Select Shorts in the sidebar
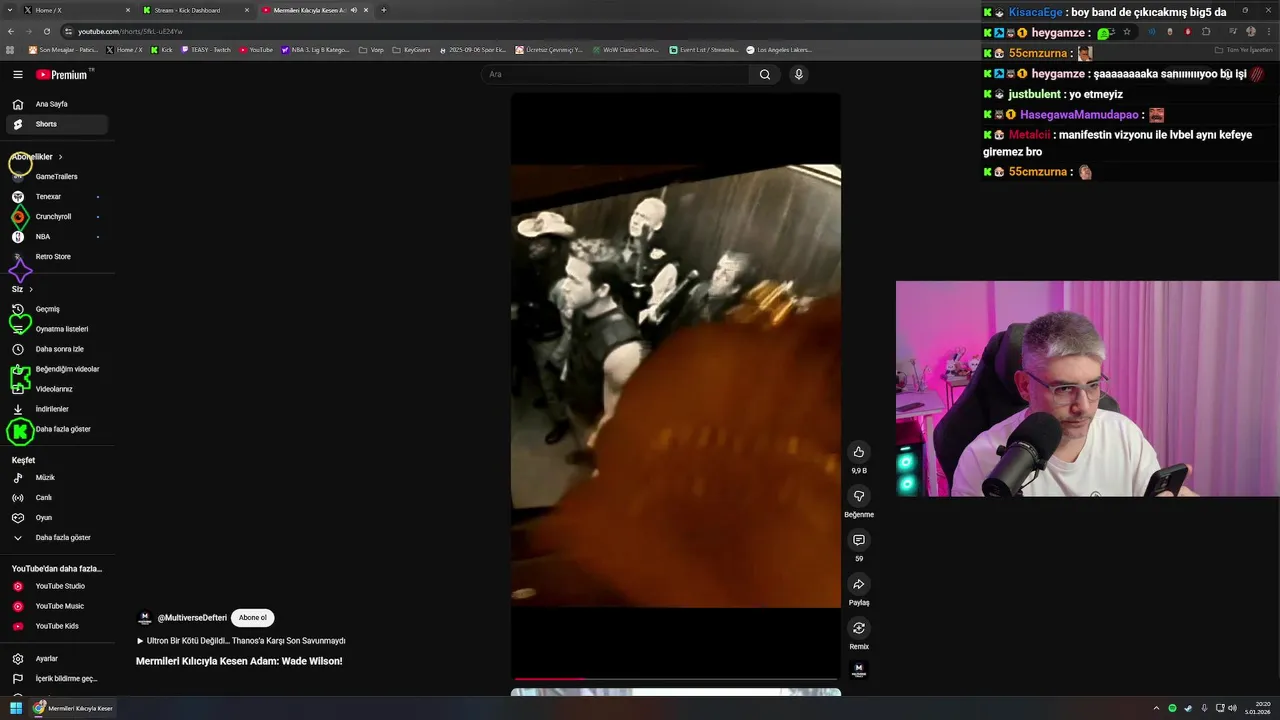This screenshot has height=720, width=1280. click(58, 124)
